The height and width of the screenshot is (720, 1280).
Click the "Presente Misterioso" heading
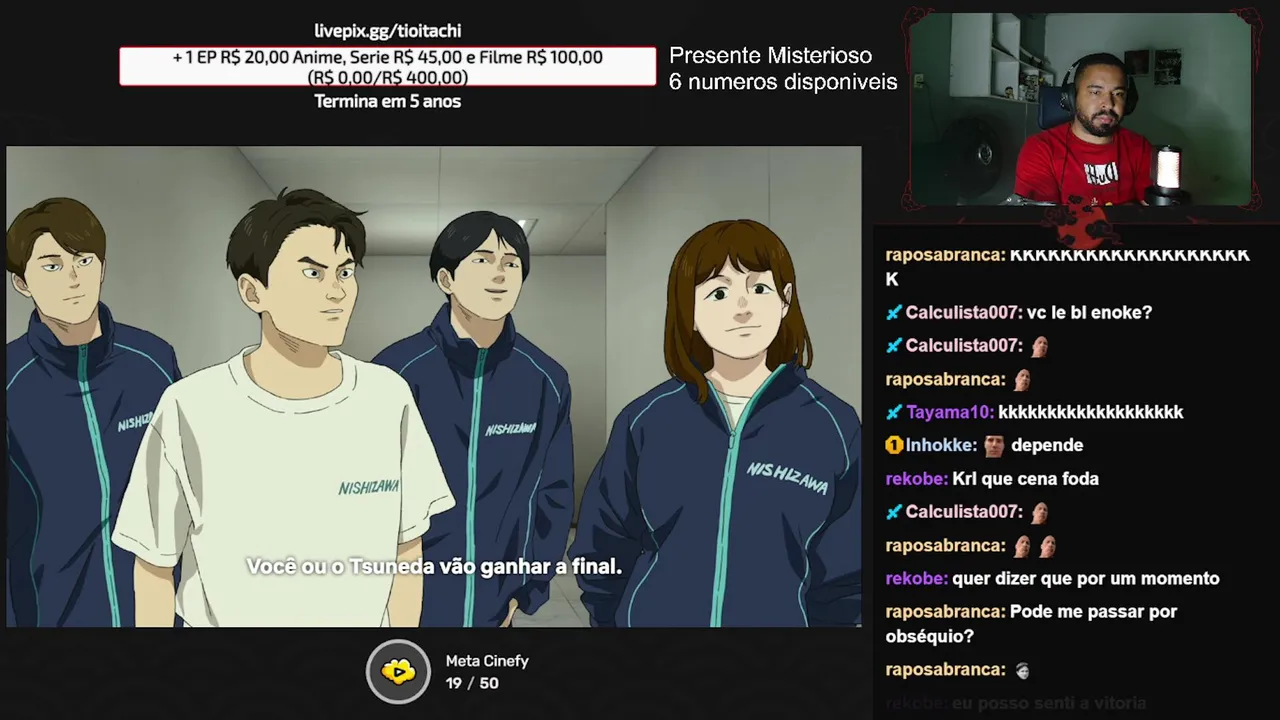pyautogui.click(x=770, y=56)
